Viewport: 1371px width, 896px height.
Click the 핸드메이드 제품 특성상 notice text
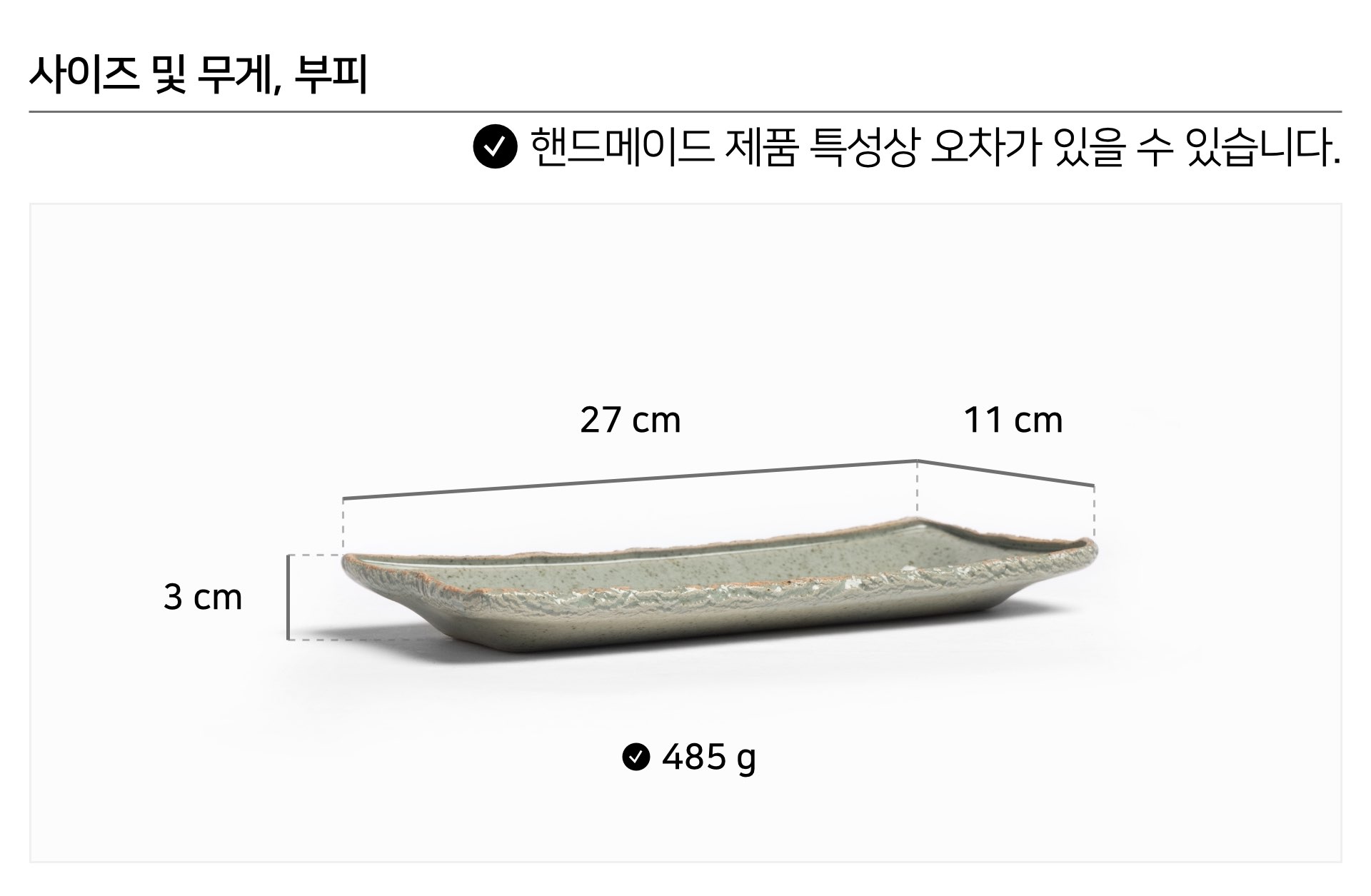click(935, 147)
